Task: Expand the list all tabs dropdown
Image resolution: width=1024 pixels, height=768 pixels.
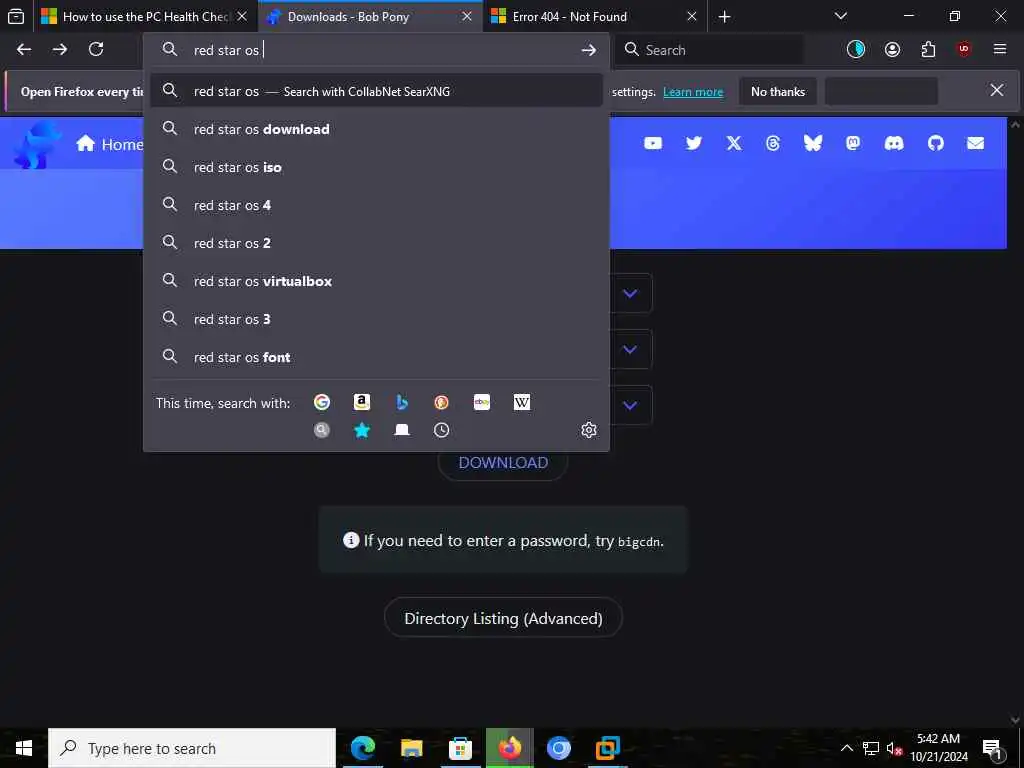Action: click(x=840, y=16)
